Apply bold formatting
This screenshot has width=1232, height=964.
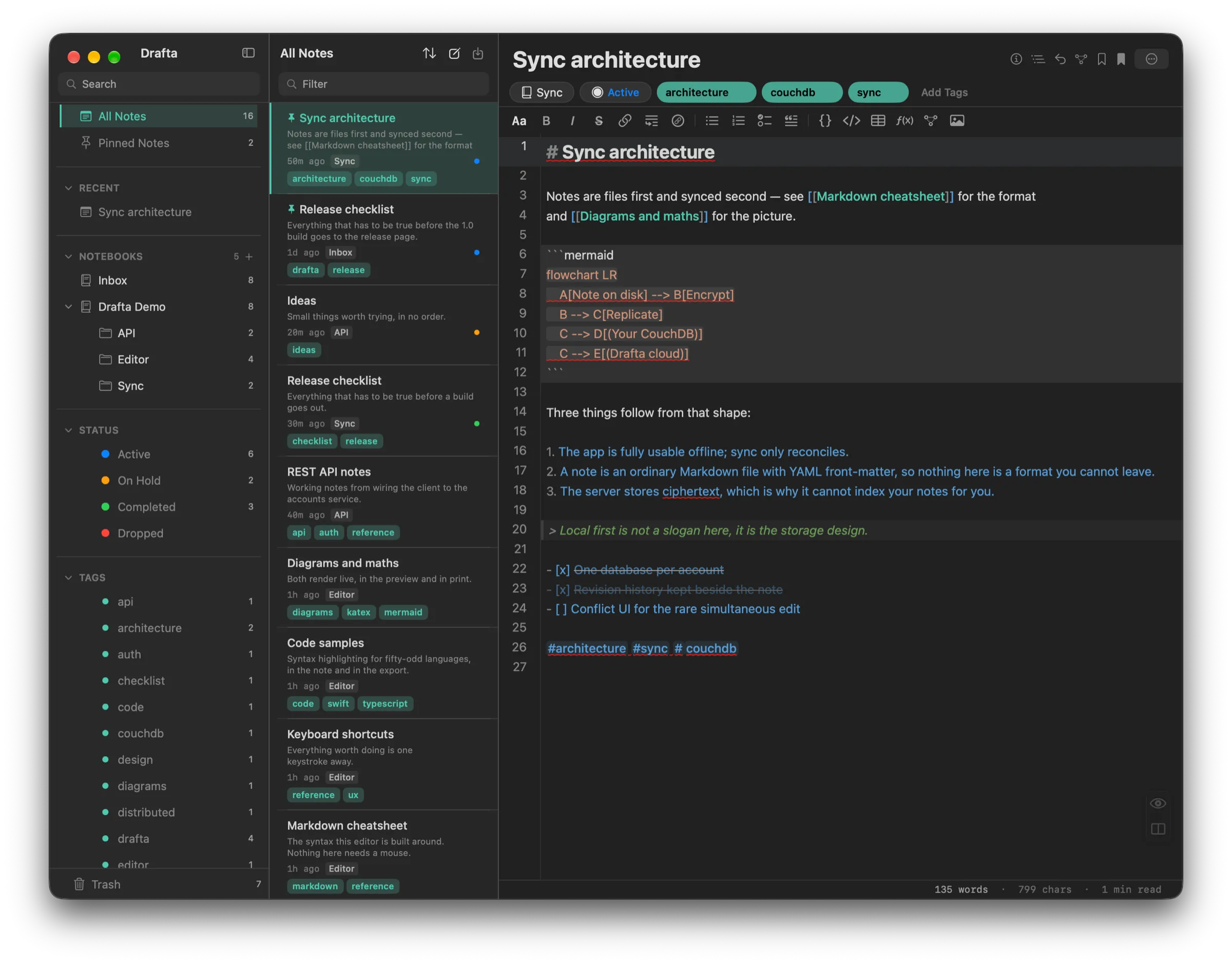point(546,121)
